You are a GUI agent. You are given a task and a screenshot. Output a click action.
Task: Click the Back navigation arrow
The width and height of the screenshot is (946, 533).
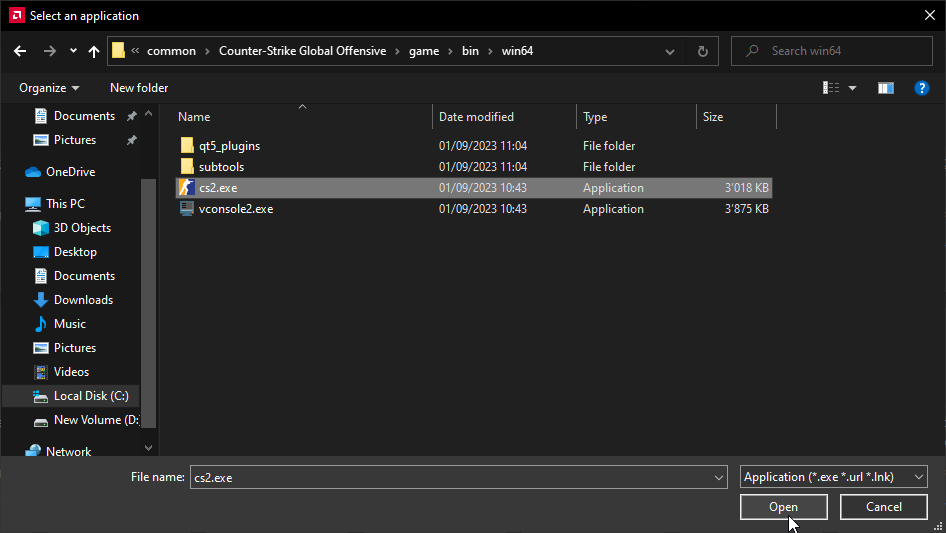(20, 51)
